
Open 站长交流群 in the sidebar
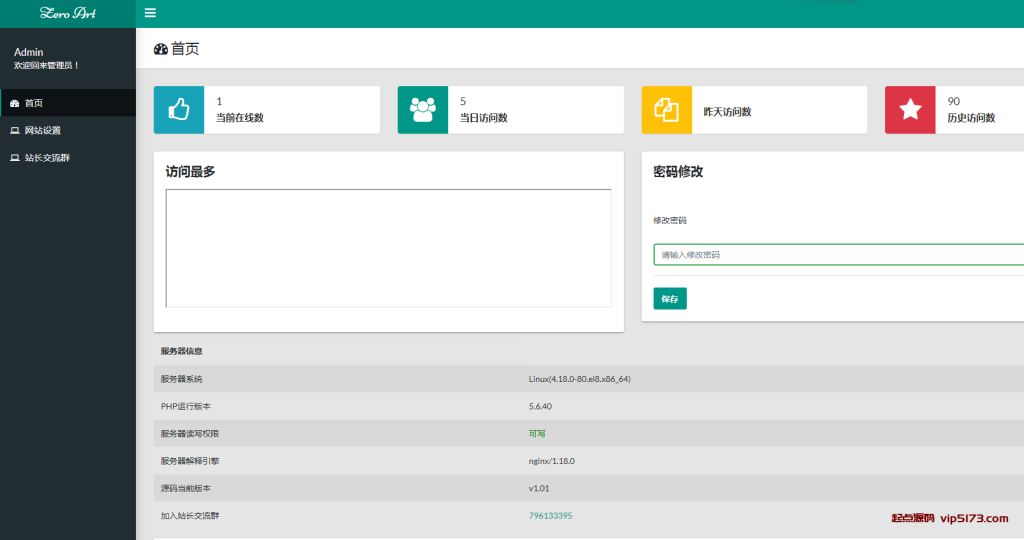tap(47, 158)
